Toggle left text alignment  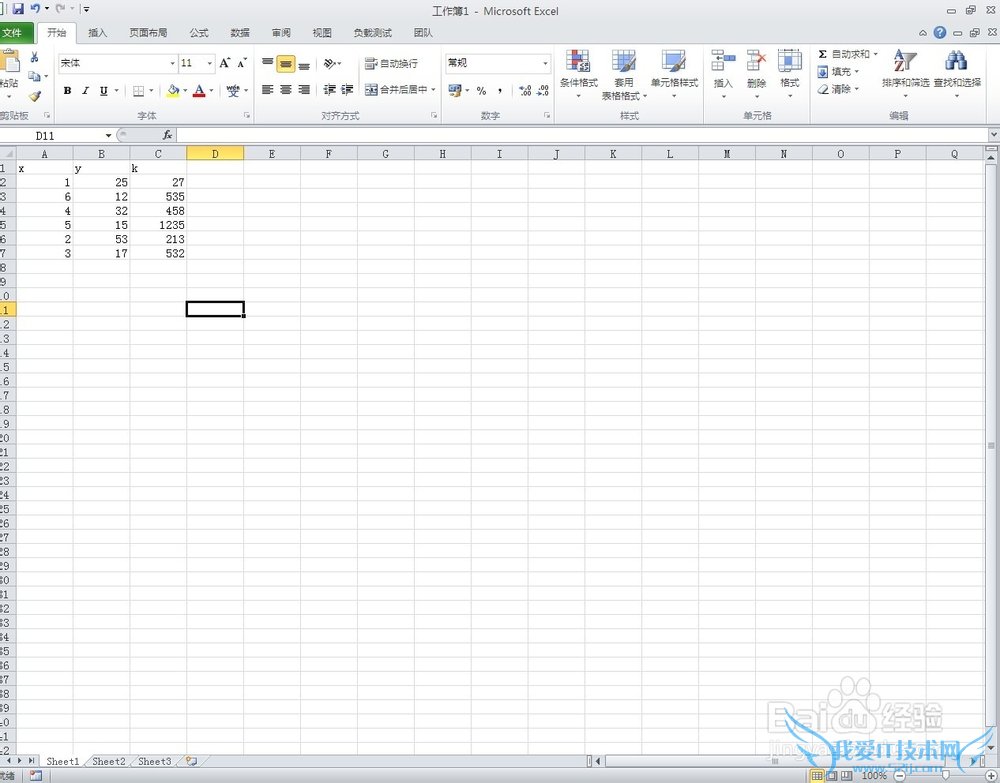pos(268,90)
